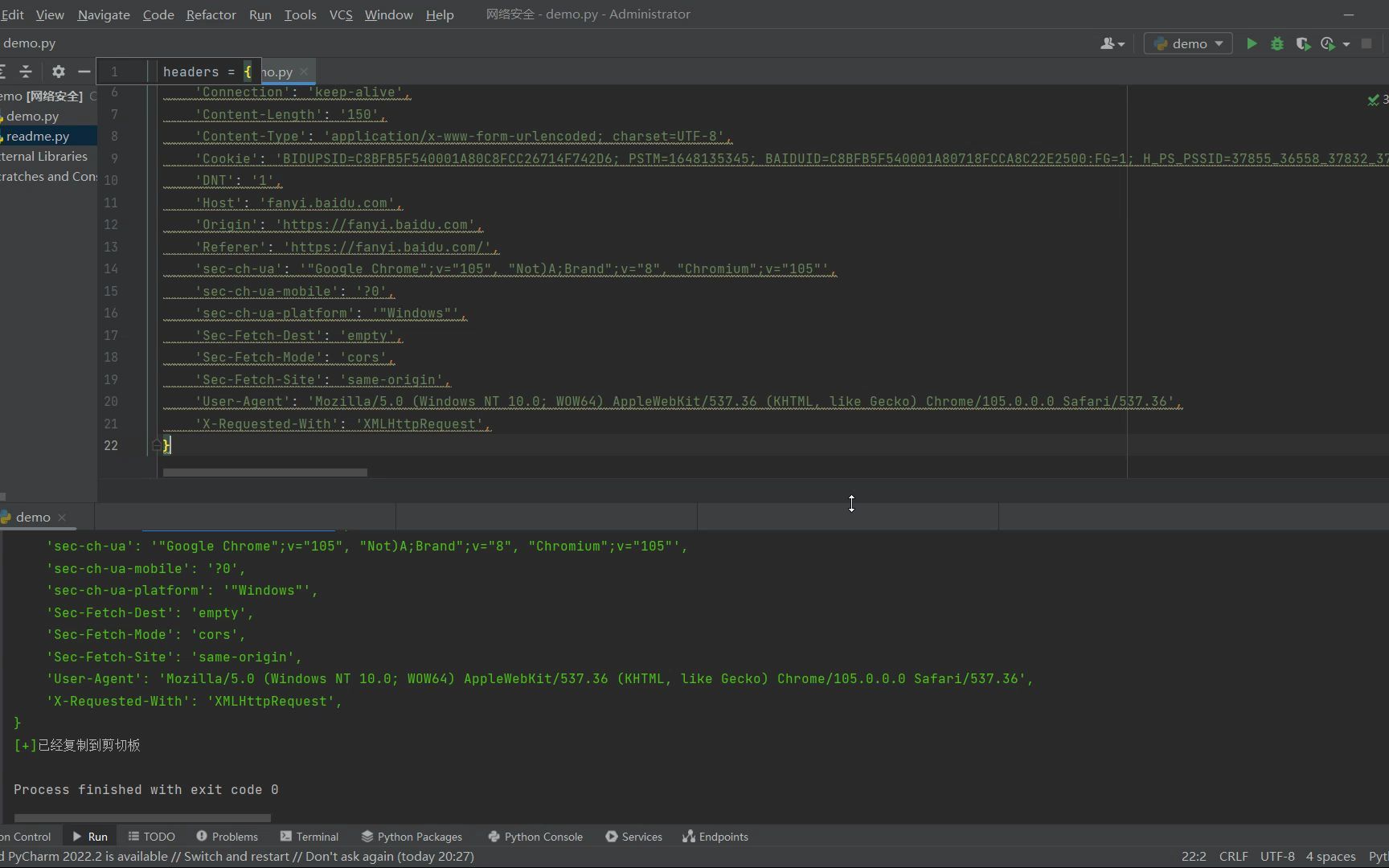1389x868 pixels.
Task: Select demo.py in the project tree
Action: click(x=32, y=117)
